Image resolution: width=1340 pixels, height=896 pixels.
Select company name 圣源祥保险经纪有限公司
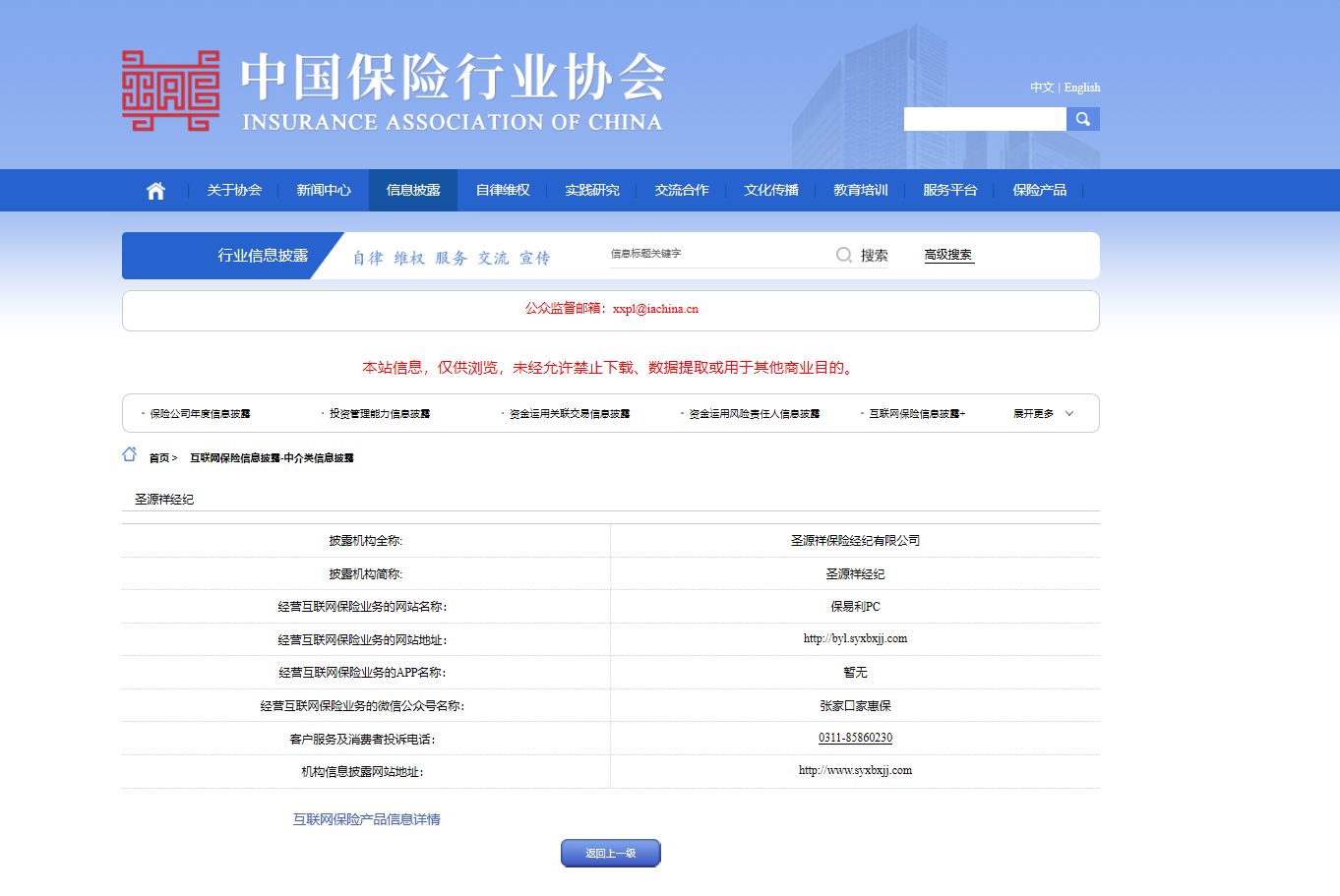pos(855,541)
